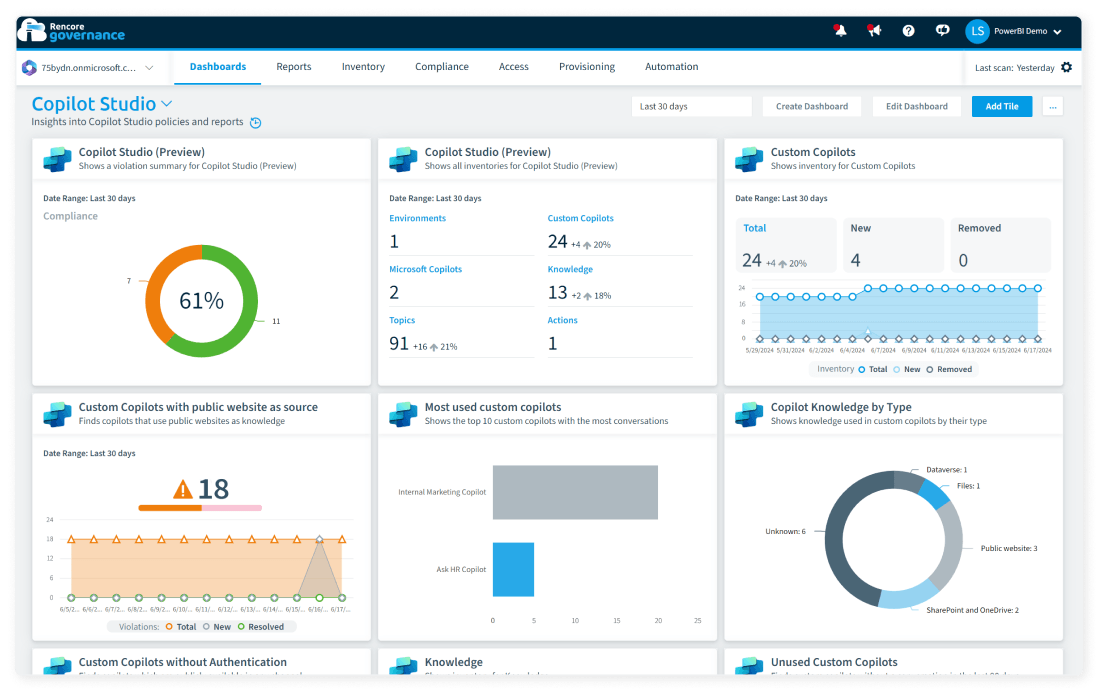Open the feedback chat icon
Viewport: 1098px width, 691px height.
tap(942, 30)
